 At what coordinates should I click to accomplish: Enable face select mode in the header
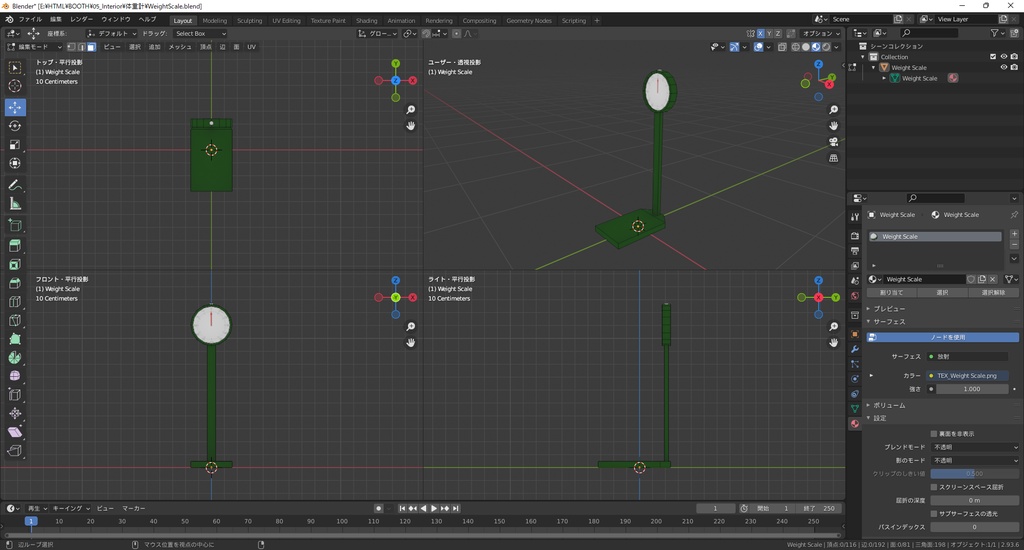(92, 47)
